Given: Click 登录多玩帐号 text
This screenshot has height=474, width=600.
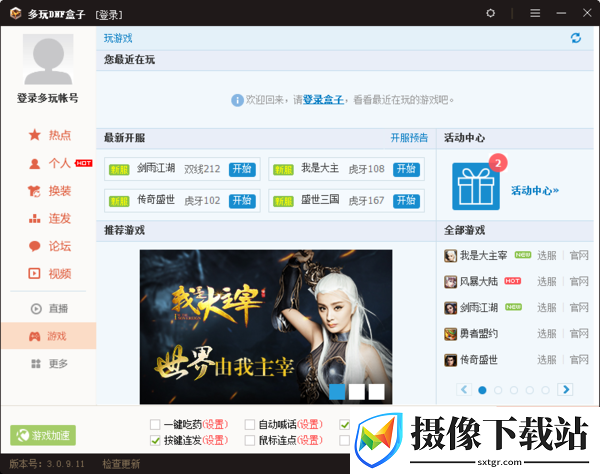Looking at the screenshot, I should coord(47,98).
